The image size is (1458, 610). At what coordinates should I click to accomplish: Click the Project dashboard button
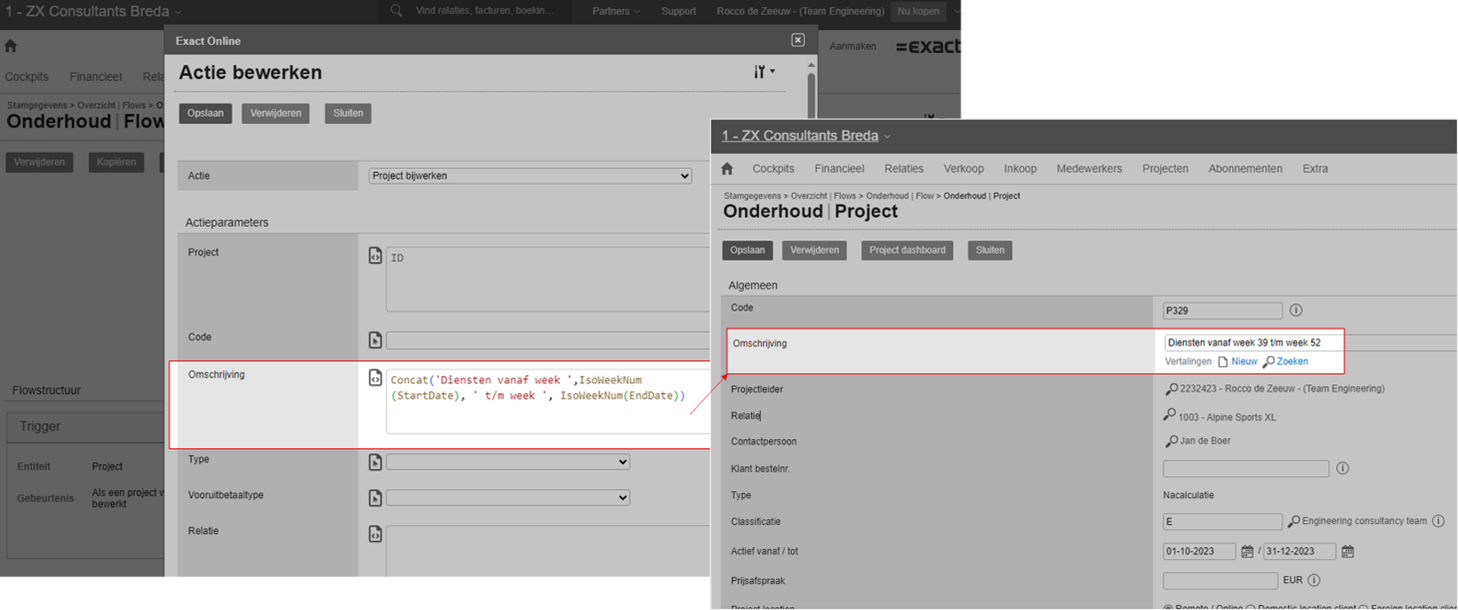click(x=907, y=250)
